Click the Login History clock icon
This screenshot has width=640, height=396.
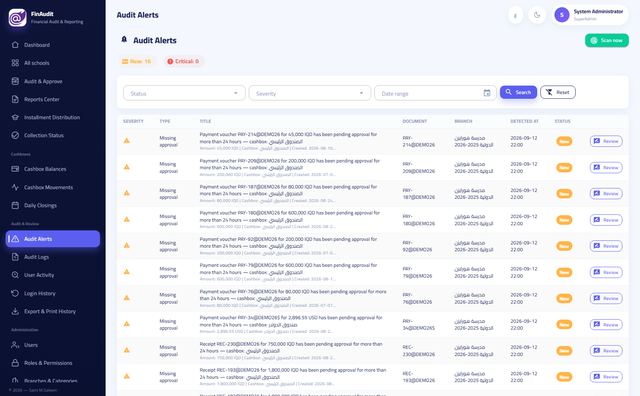15,293
